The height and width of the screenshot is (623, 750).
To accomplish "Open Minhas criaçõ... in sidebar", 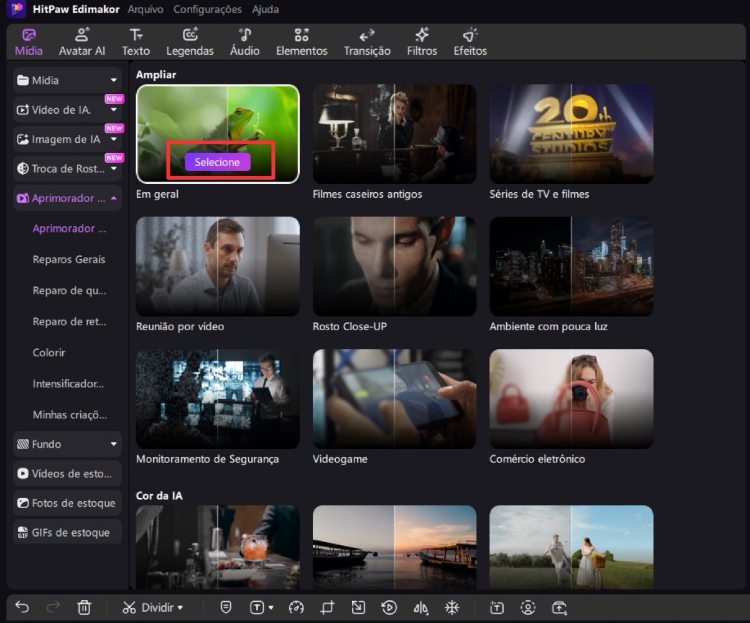I will click(x=69, y=415).
